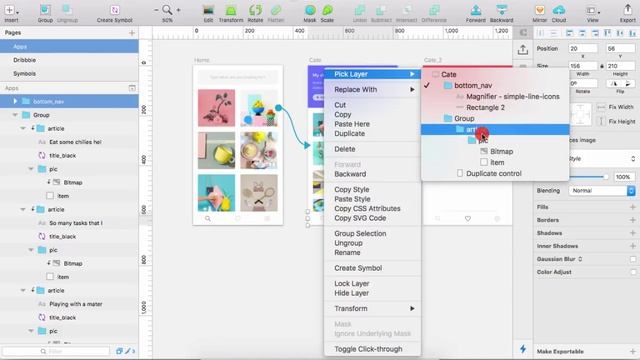Image resolution: width=640 pixels, height=360 pixels.
Task: Collapse the second article layer
Action: point(23,209)
